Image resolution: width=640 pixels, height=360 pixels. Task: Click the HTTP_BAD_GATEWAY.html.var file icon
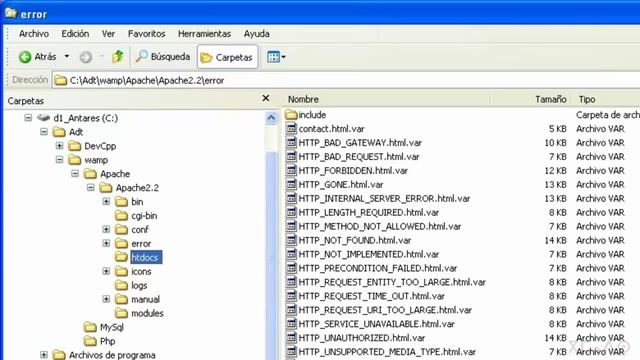(x=291, y=142)
